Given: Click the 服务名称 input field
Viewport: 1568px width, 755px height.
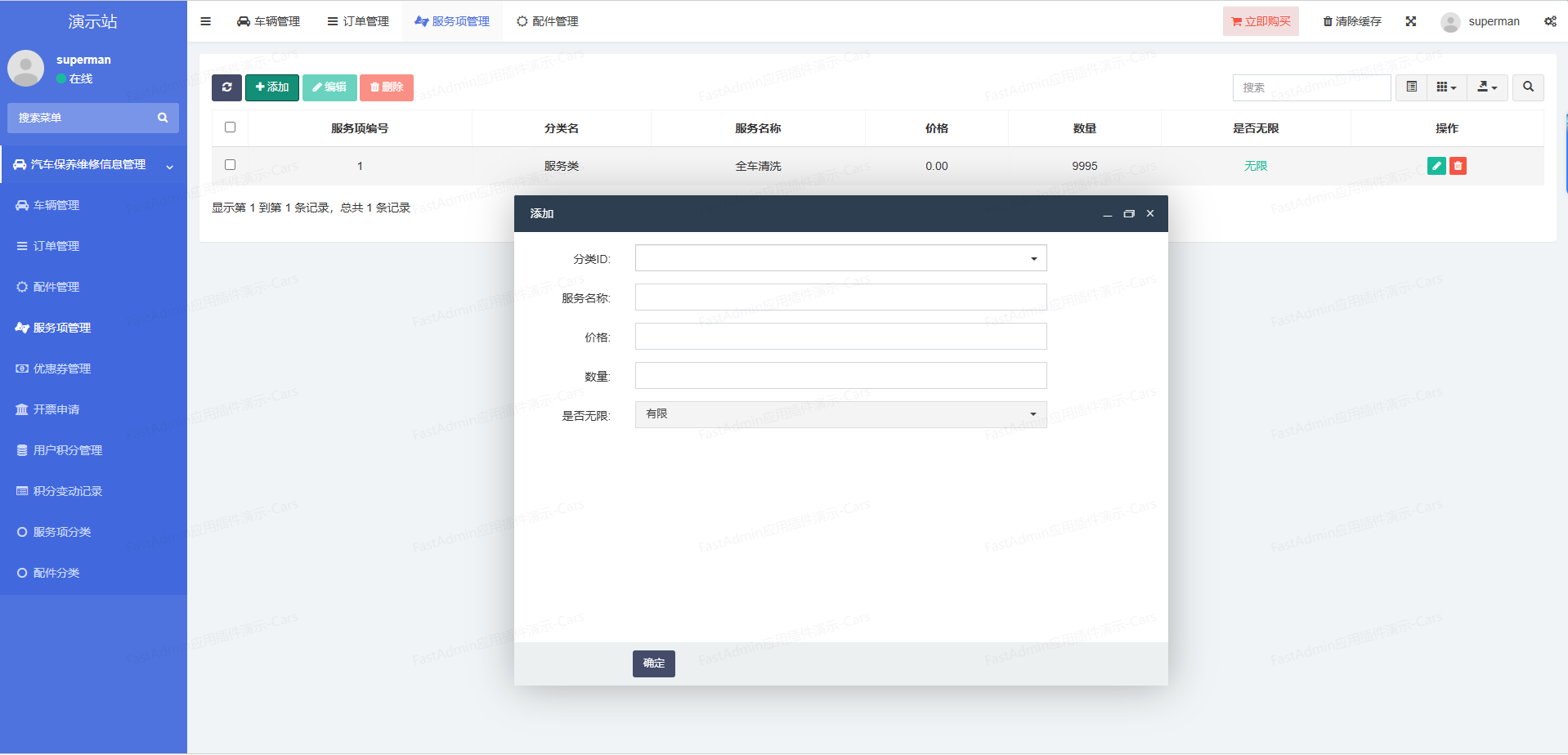Looking at the screenshot, I should pos(840,297).
